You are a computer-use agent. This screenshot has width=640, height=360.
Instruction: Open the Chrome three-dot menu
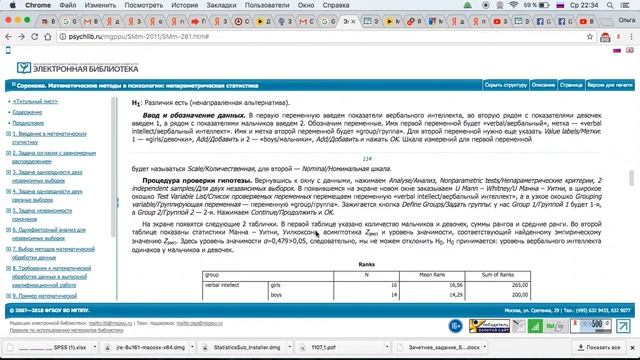pos(631,37)
